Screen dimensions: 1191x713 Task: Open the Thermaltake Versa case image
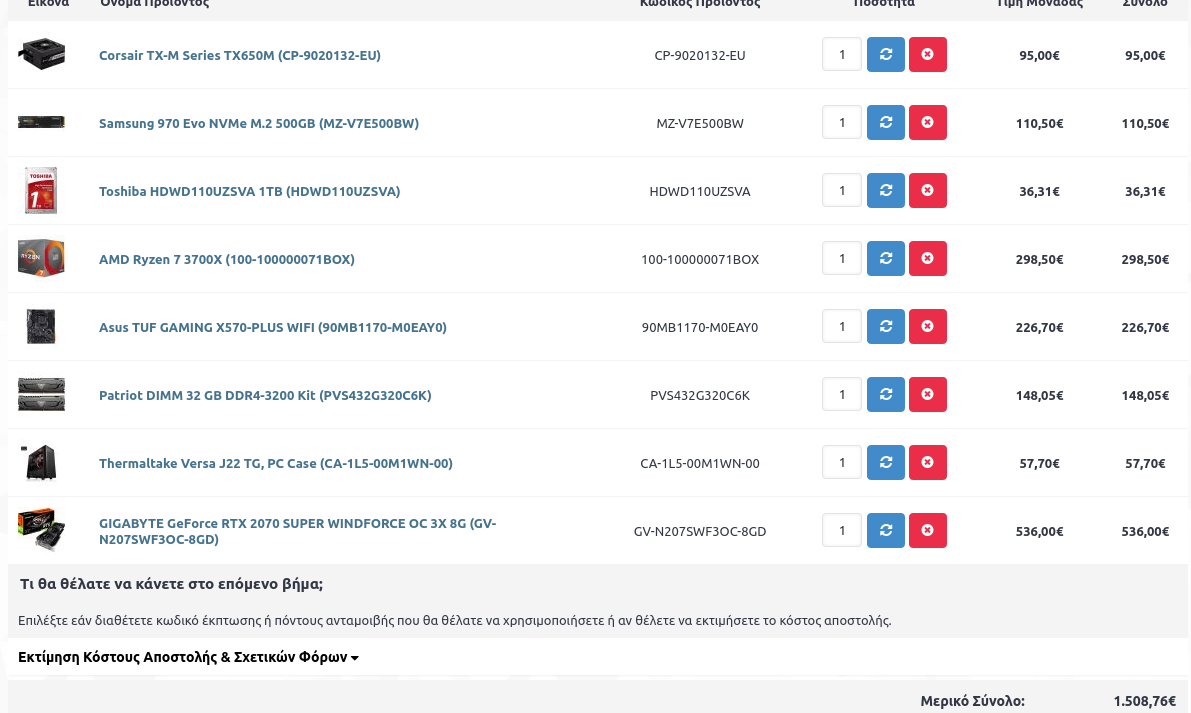(x=39, y=462)
